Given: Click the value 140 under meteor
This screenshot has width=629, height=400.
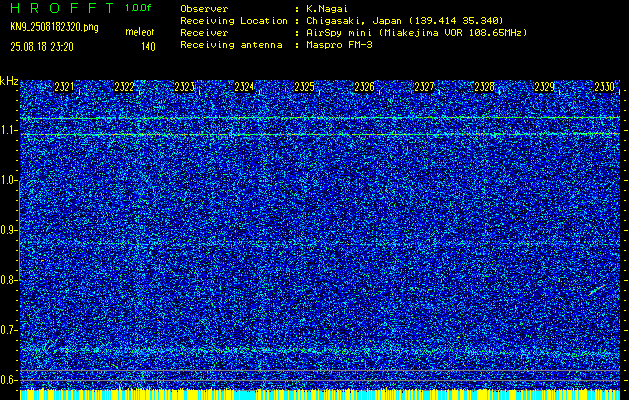Looking at the screenshot, I should 148,47.
